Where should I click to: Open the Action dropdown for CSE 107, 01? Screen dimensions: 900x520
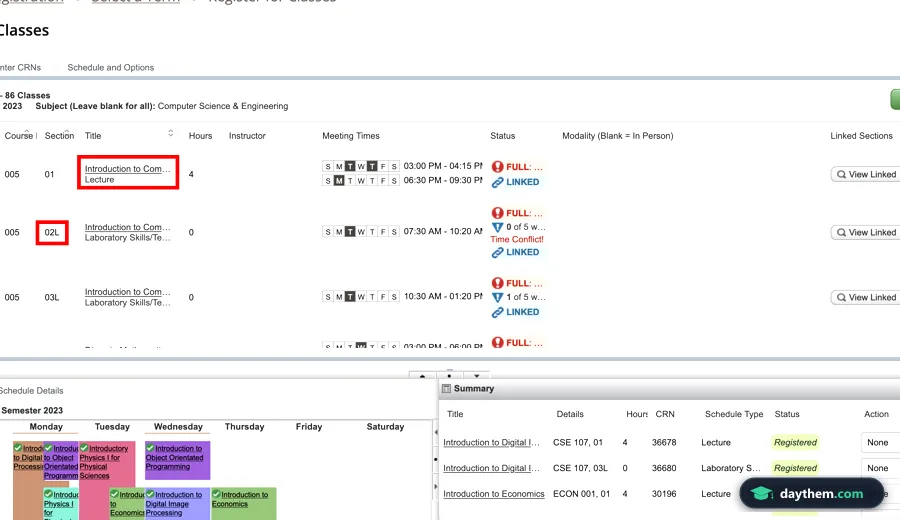coord(880,443)
